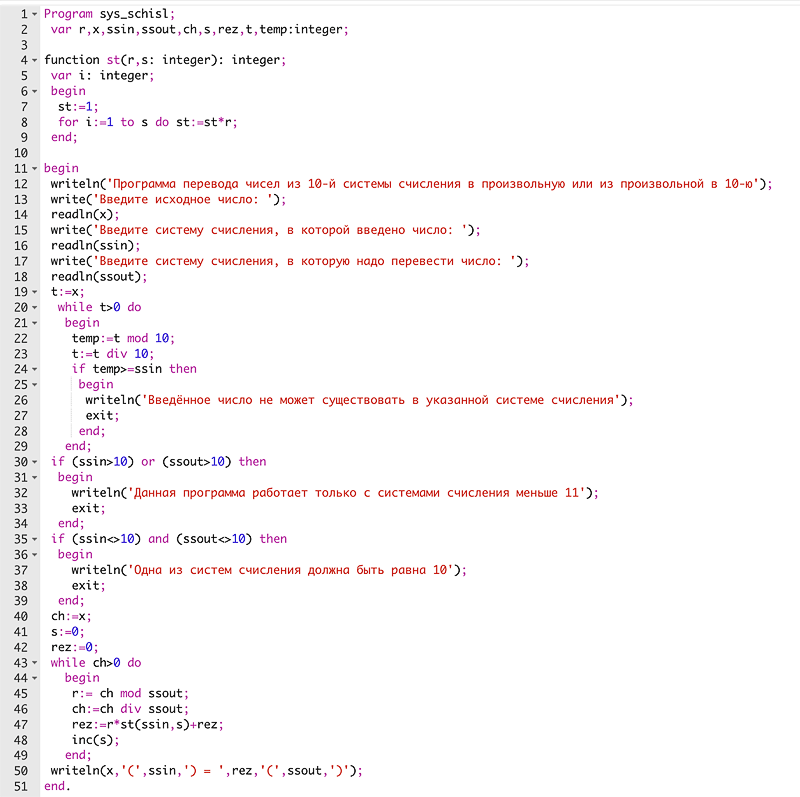Collapse the while ch>0 fold arrow, line 43

coord(35,663)
